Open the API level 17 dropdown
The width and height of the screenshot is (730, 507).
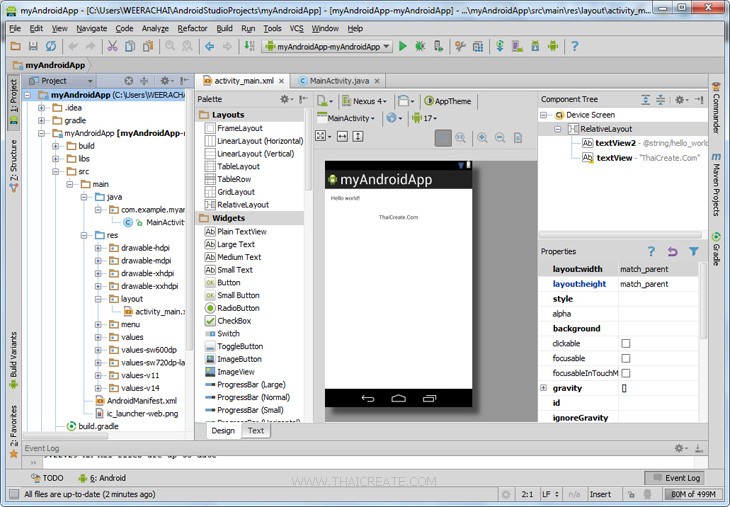(x=424, y=118)
